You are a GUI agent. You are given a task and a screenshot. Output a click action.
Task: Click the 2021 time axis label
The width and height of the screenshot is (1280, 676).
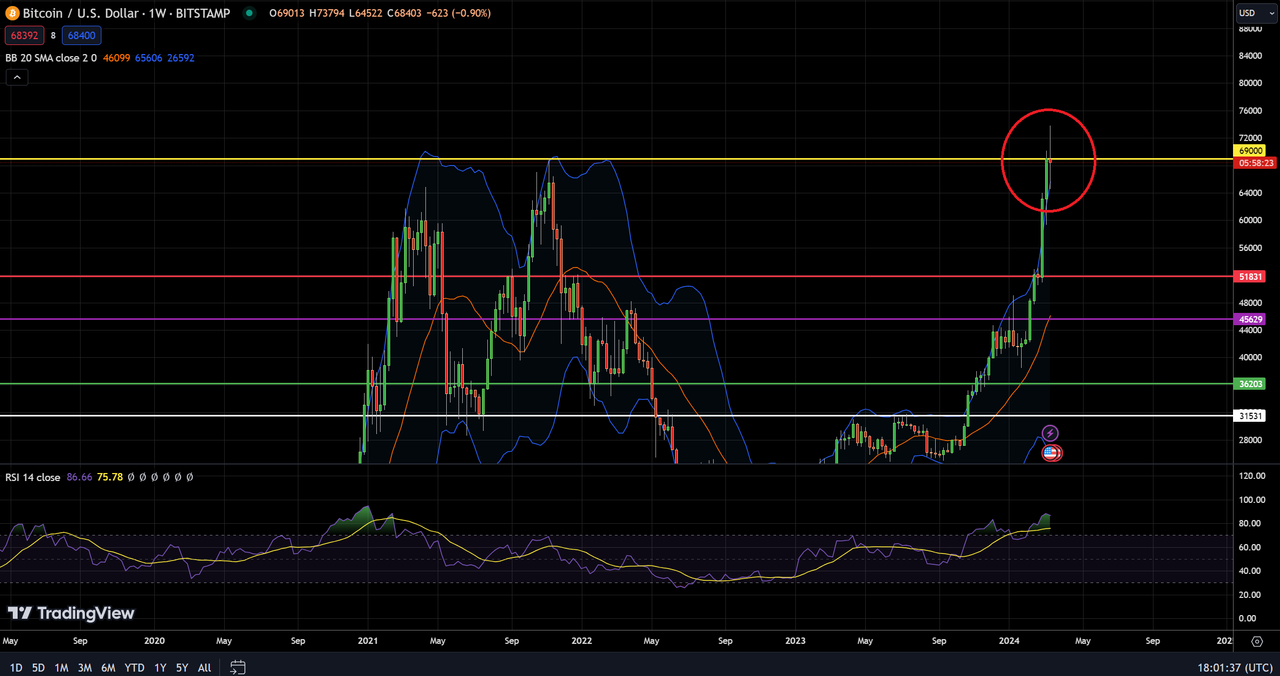click(368, 640)
